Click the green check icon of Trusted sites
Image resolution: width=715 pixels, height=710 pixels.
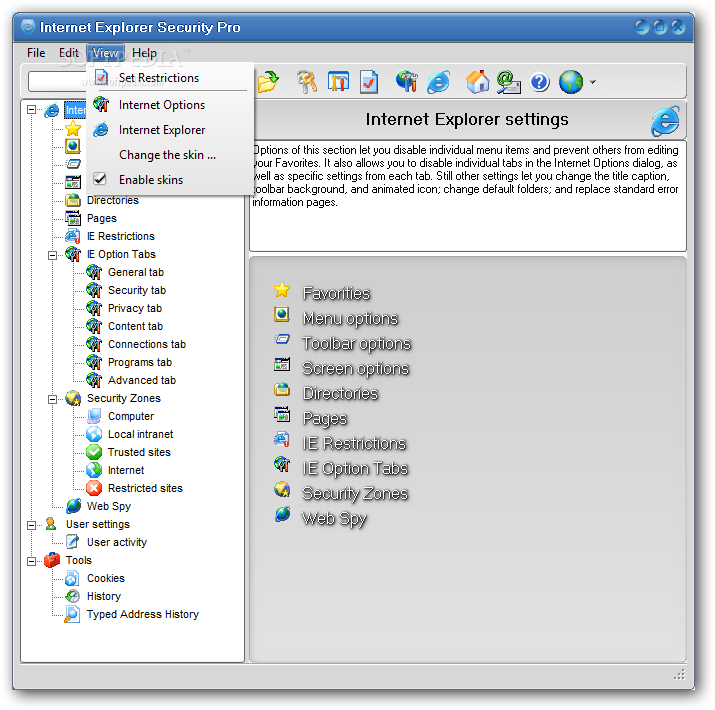pyautogui.click(x=94, y=452)
